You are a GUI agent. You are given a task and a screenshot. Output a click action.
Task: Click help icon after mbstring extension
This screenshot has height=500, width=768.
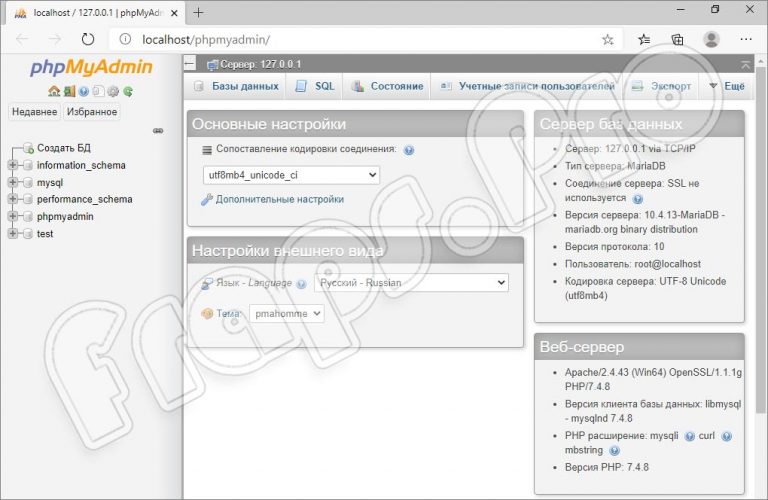tap(614, 451)
